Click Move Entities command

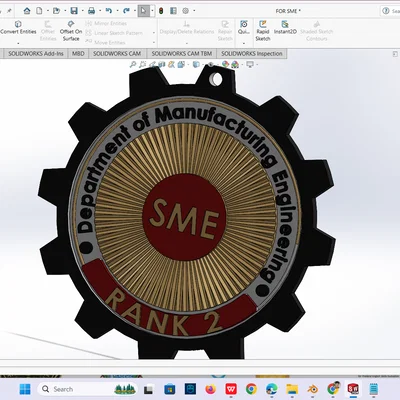105,42
